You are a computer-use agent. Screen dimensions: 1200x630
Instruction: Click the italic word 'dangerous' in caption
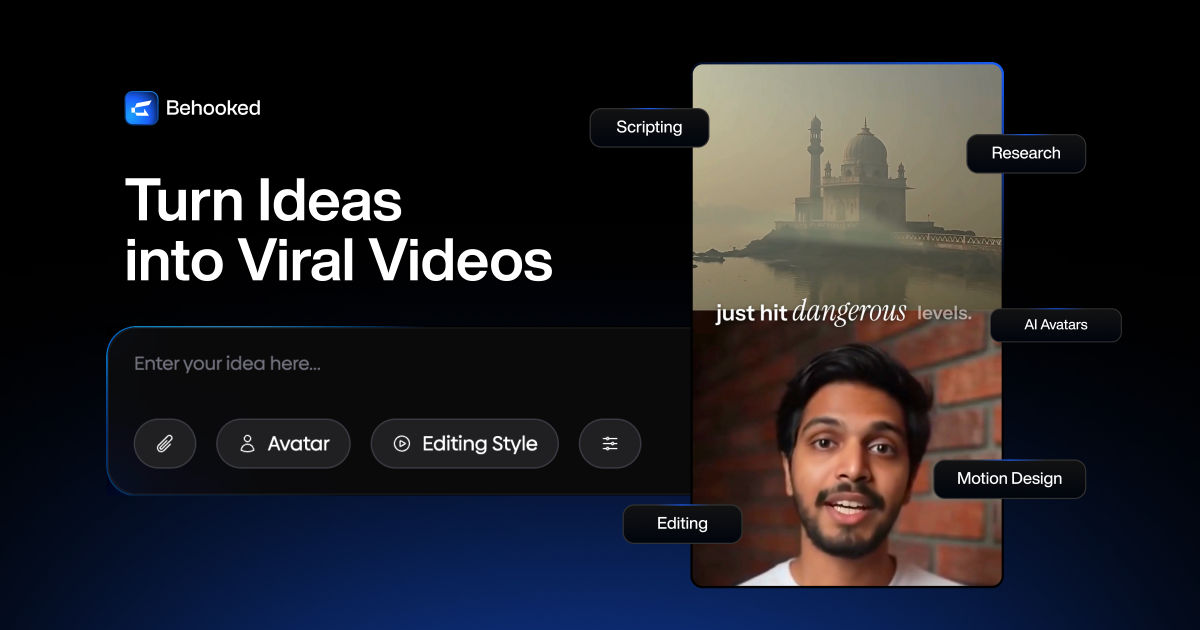click(x=849, y=313)
